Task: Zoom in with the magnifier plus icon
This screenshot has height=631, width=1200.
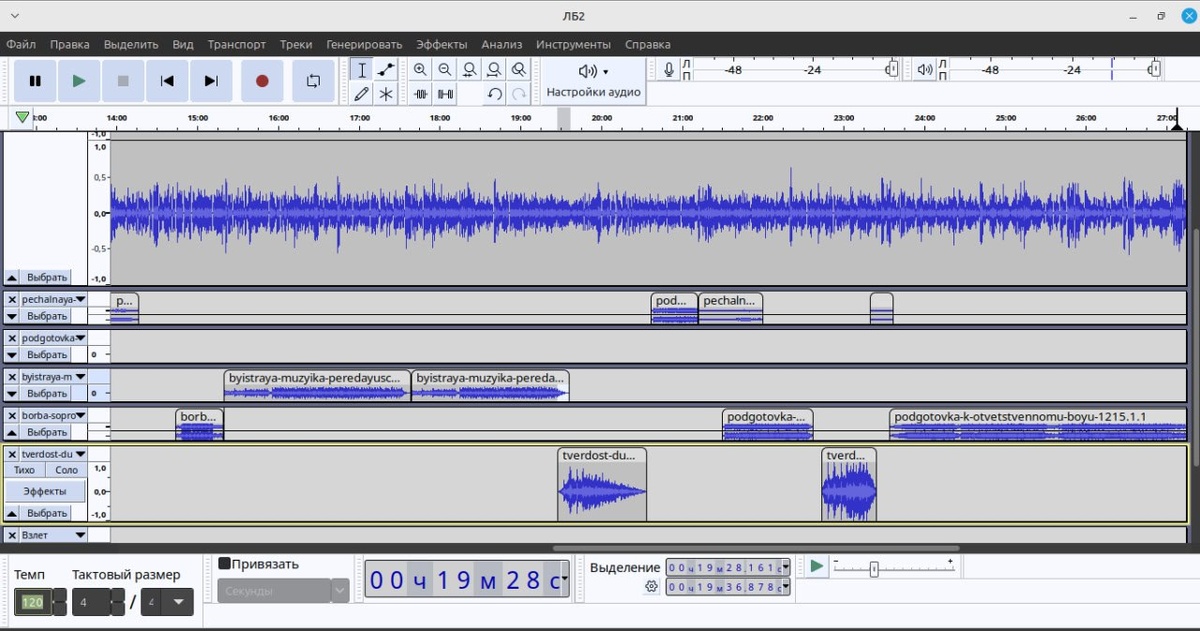Action: click(x=420, y=70)
